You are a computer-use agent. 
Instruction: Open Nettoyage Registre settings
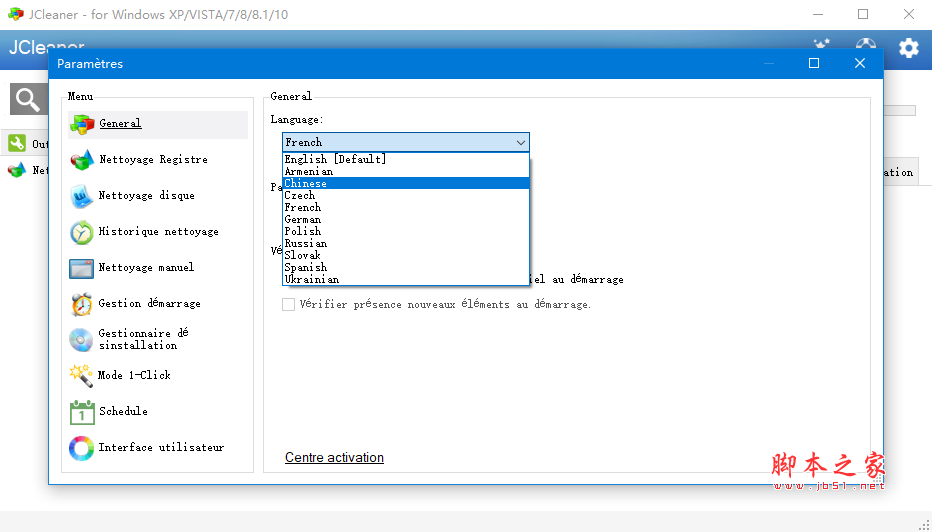[153, 160]
